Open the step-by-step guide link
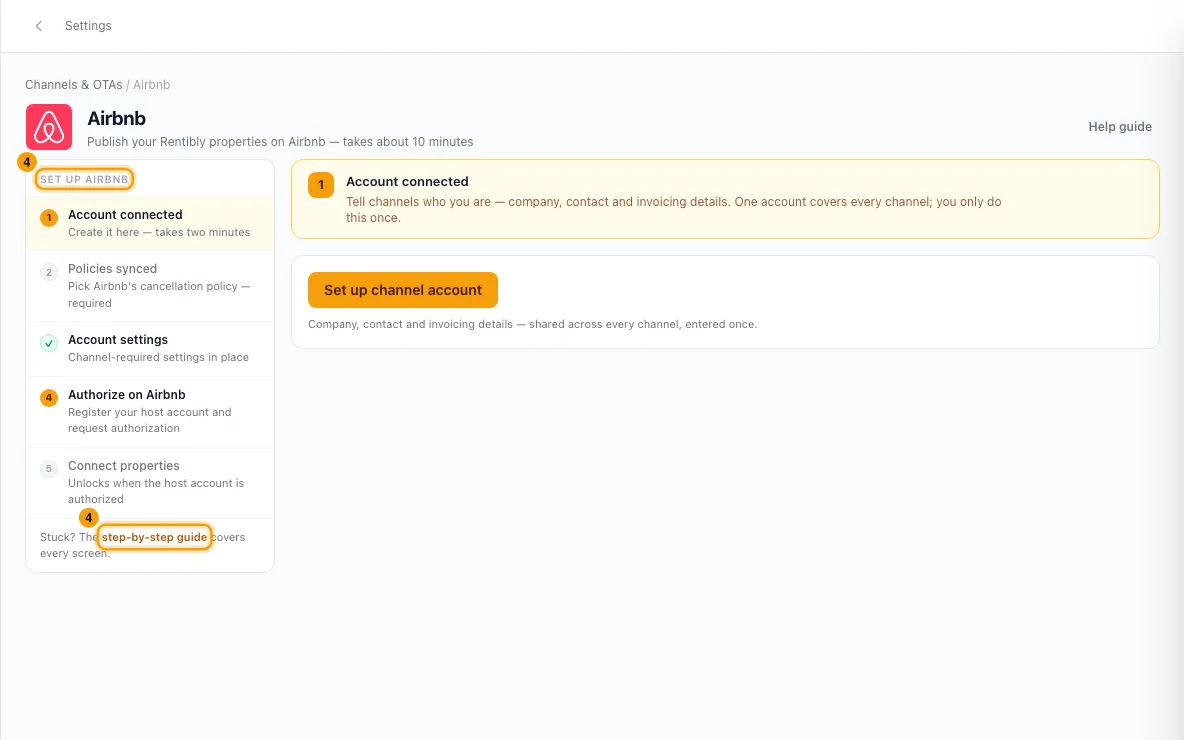 coord(154,537)
